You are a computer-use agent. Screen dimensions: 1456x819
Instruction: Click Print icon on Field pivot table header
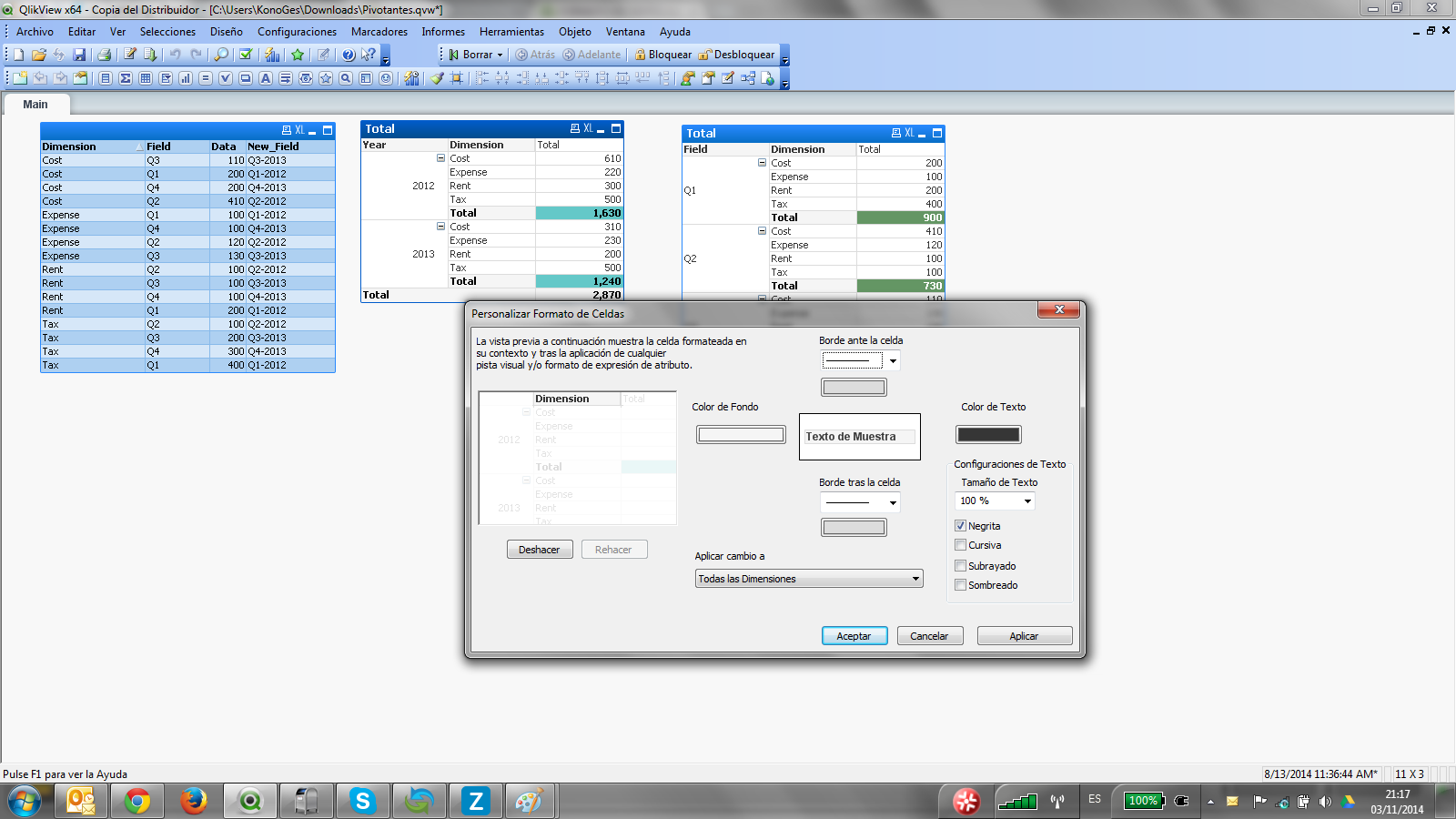[x=896, y=133]
